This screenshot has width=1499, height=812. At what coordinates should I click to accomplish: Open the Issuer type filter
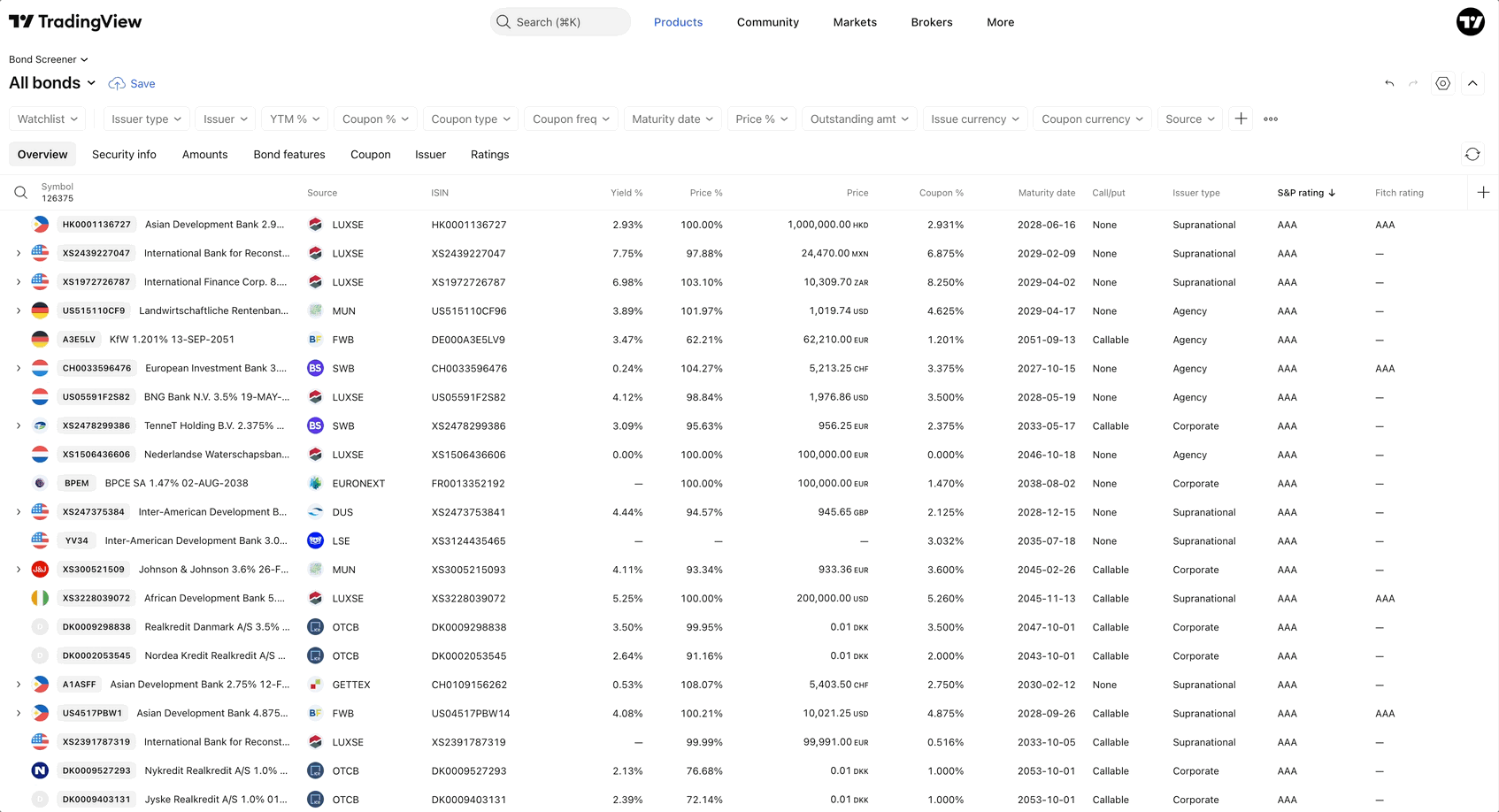tap(146, 119)
